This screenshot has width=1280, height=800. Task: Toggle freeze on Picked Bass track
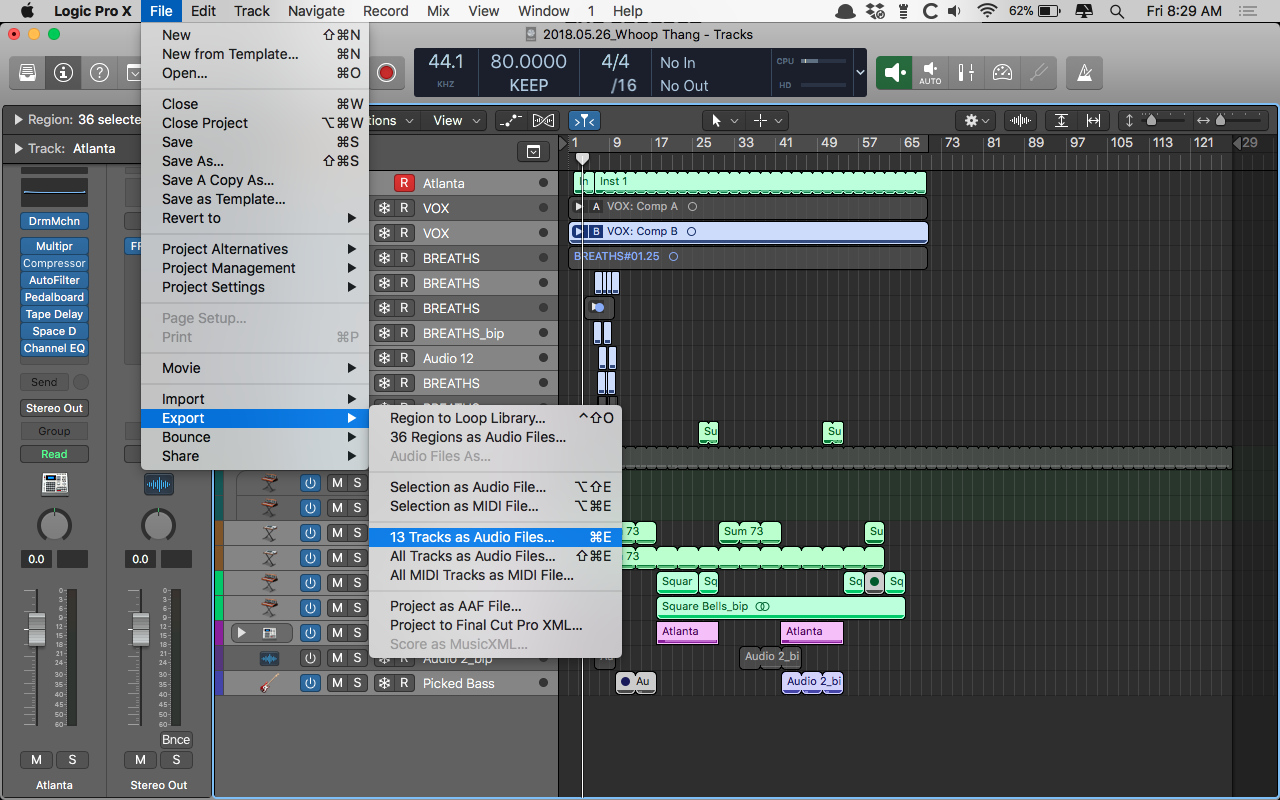coord(383,683)
